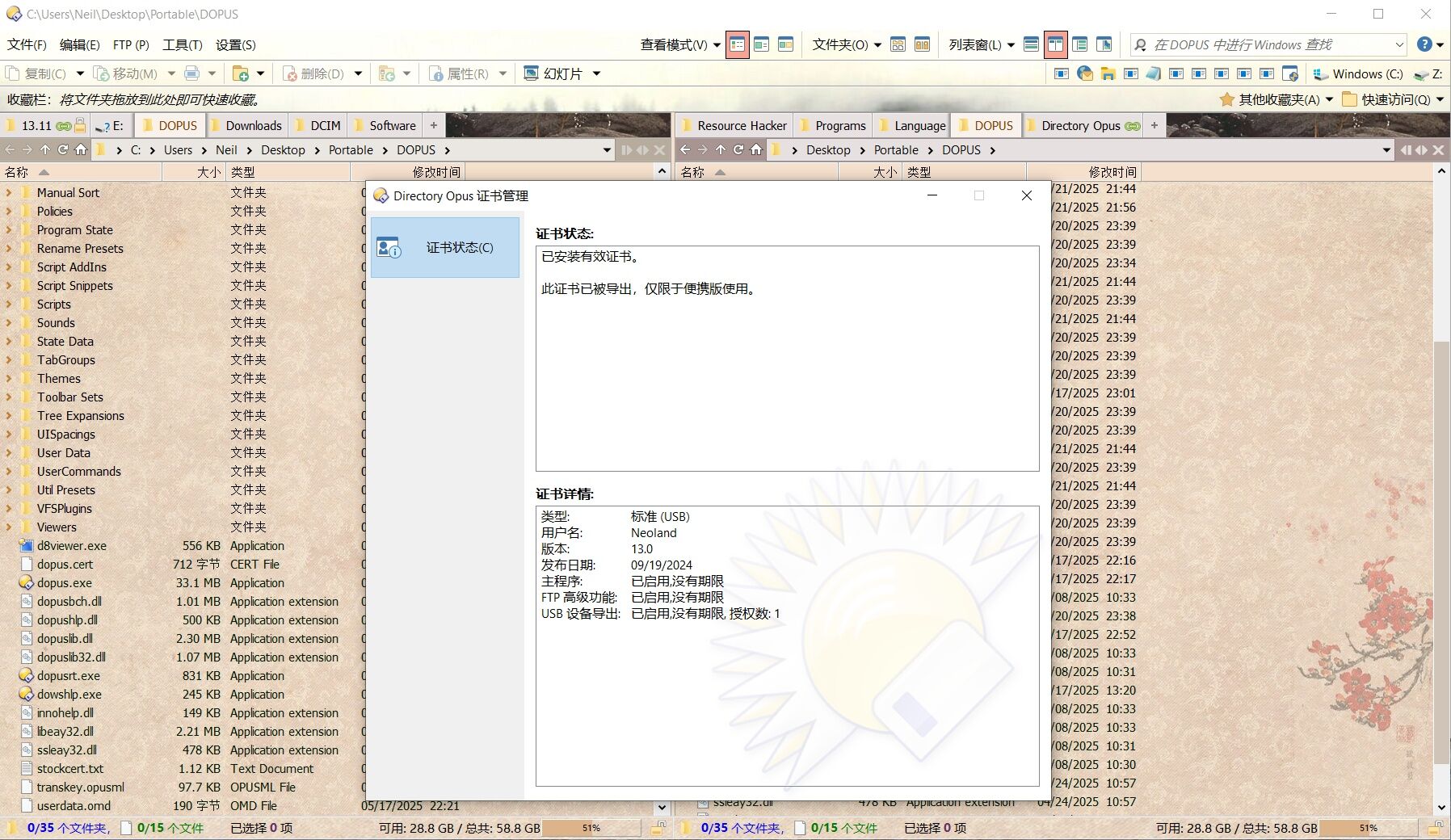The height and width of the screenshot is (840, 1451).
Task: Open the 设置(S) menu
Action: point(235,44)
